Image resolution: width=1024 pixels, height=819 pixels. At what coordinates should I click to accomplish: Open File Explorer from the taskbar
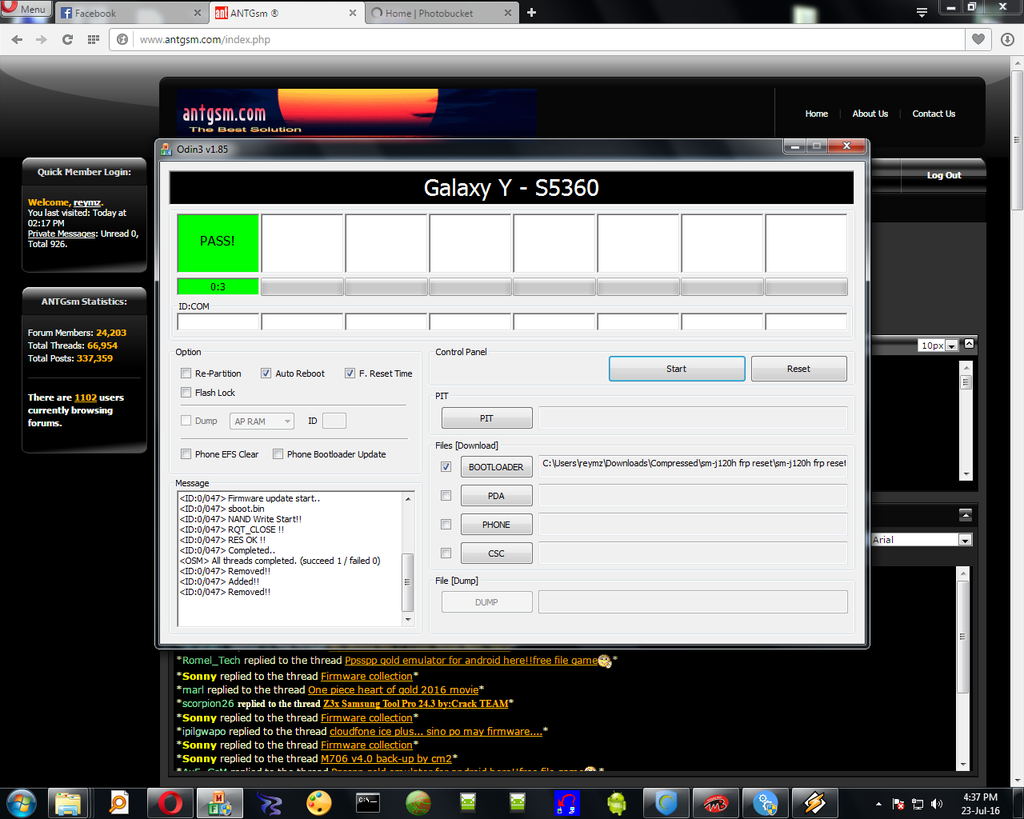[68, 803]
